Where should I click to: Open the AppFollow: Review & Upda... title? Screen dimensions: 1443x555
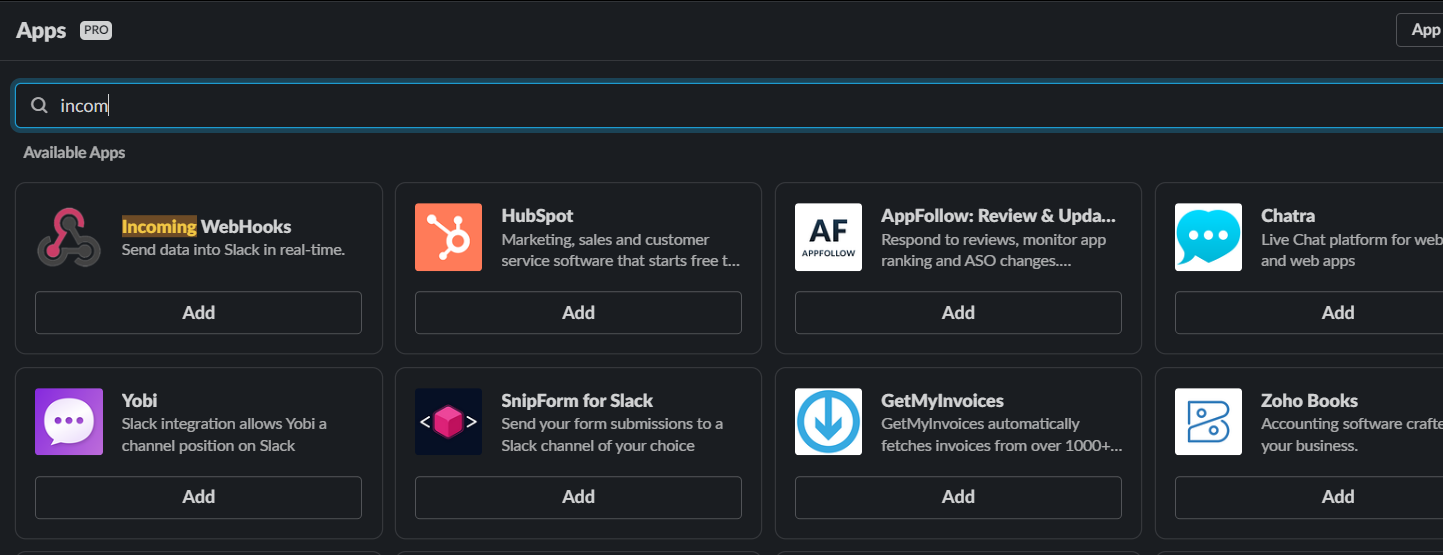click(x=998, y=215)
